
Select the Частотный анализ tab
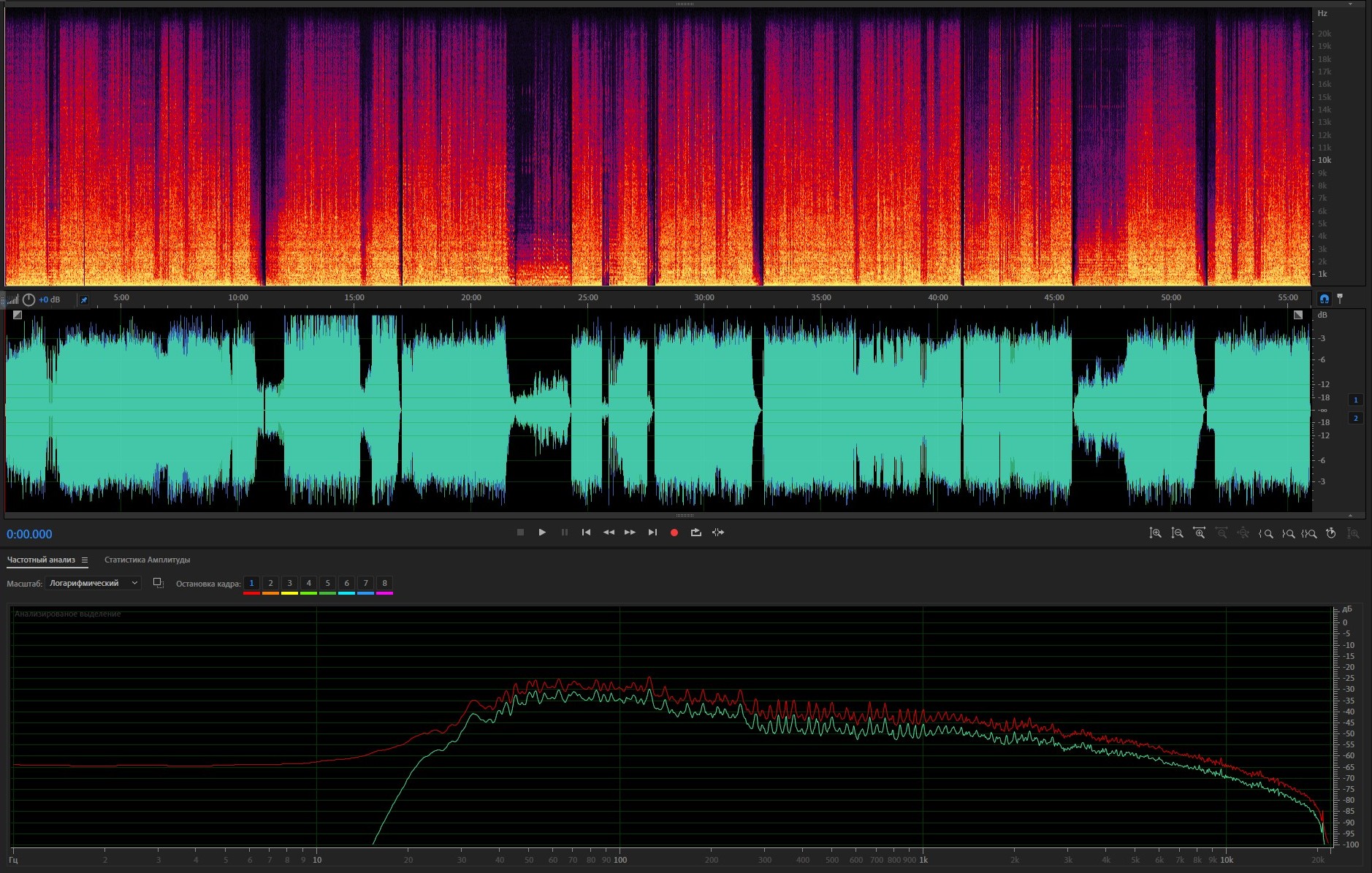click(x=41, y=560)
